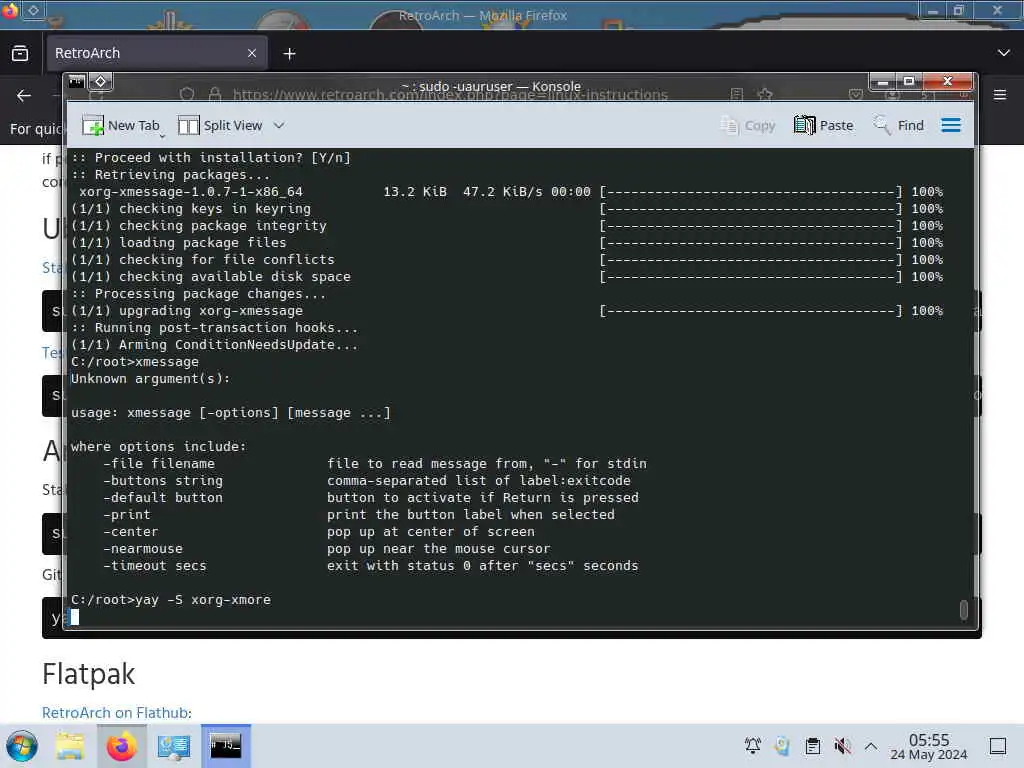The width and height of the screenshot is (1024, 768).
Task: Click the RetroArch on Flathub link
Action: point(116,712)
